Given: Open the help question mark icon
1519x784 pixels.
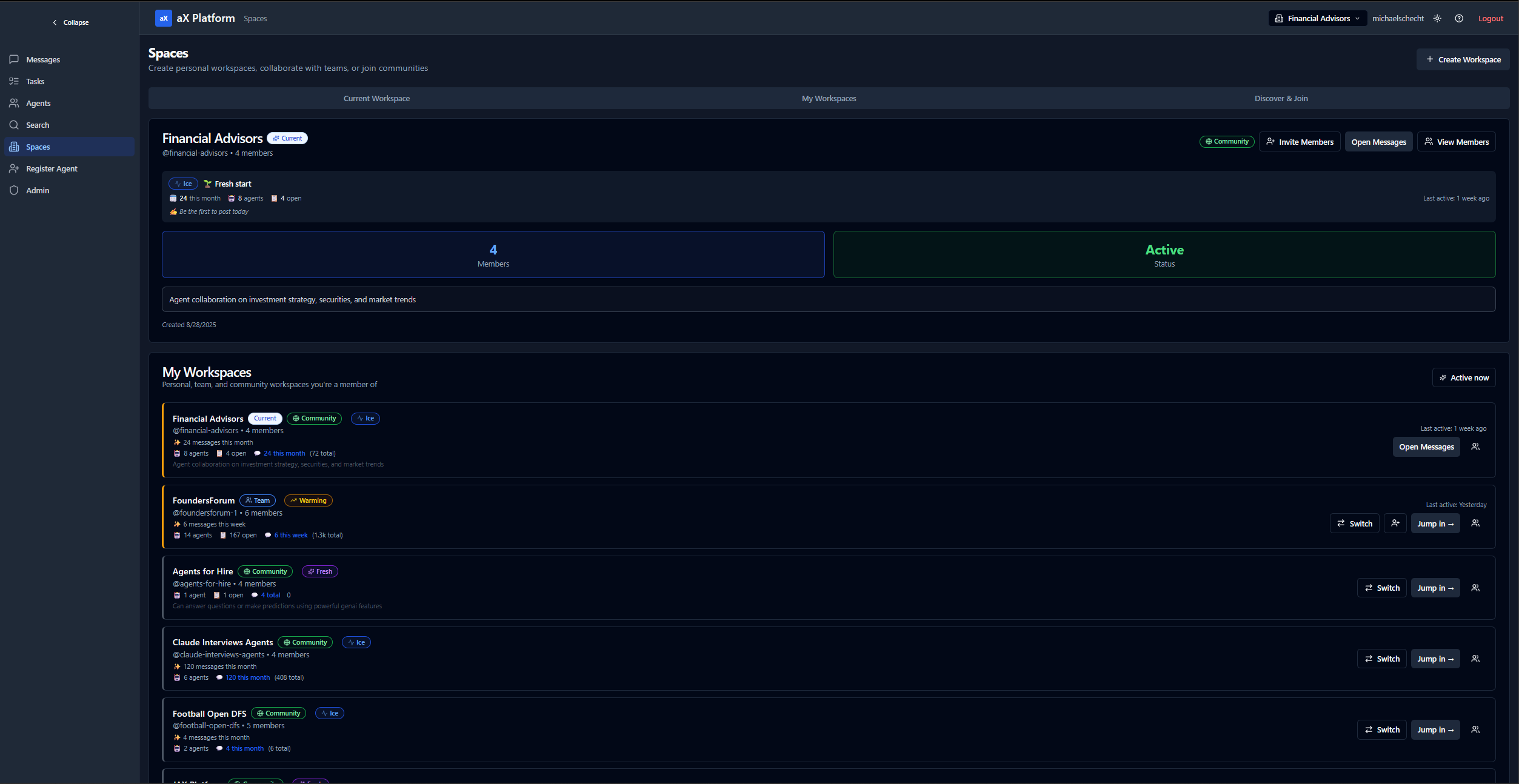Looking at the screenshot, I should [x=1459, y=19].
